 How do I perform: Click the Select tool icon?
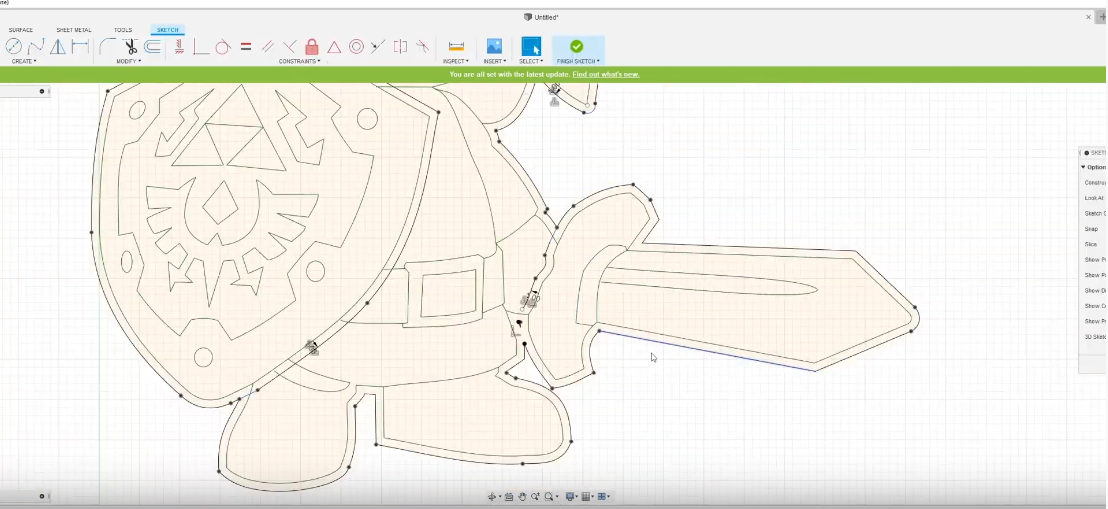click(x=531, y=47)
